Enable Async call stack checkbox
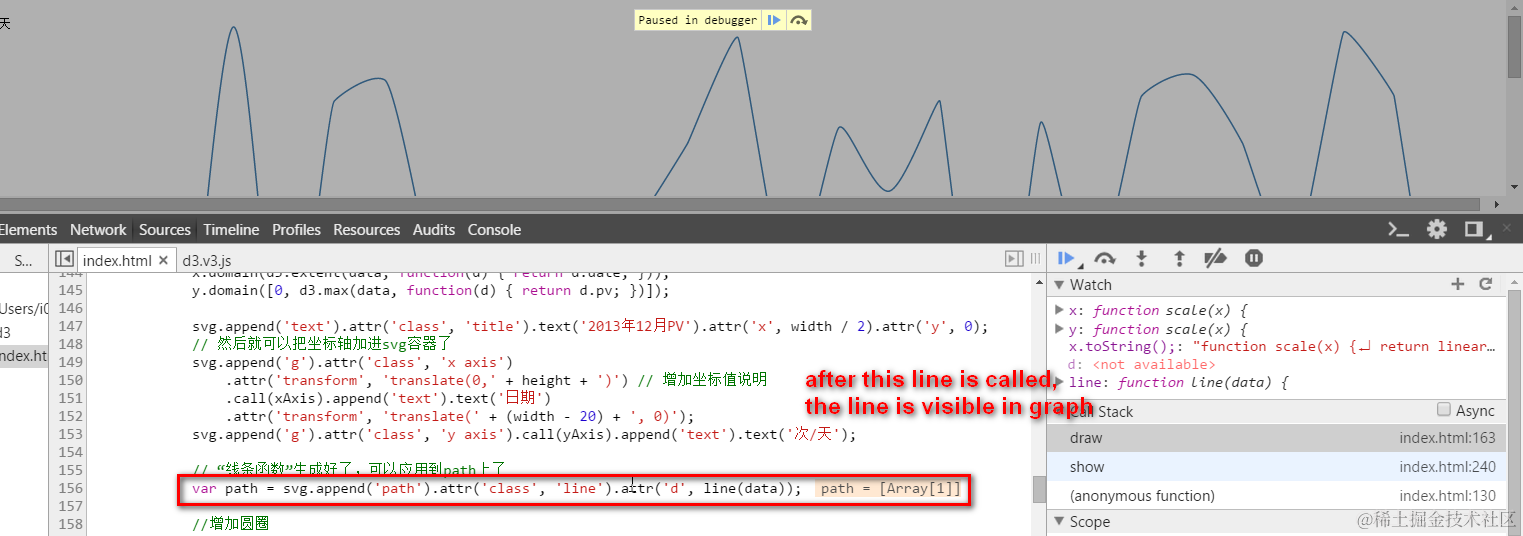The image size is (1523, 536). click(1443, 410)
